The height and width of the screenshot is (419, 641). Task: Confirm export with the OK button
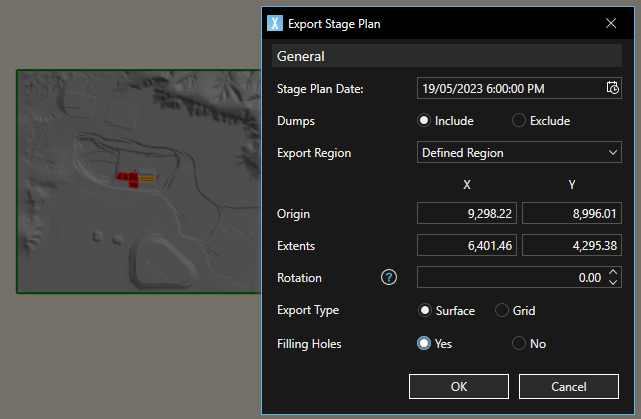[458, 387]
